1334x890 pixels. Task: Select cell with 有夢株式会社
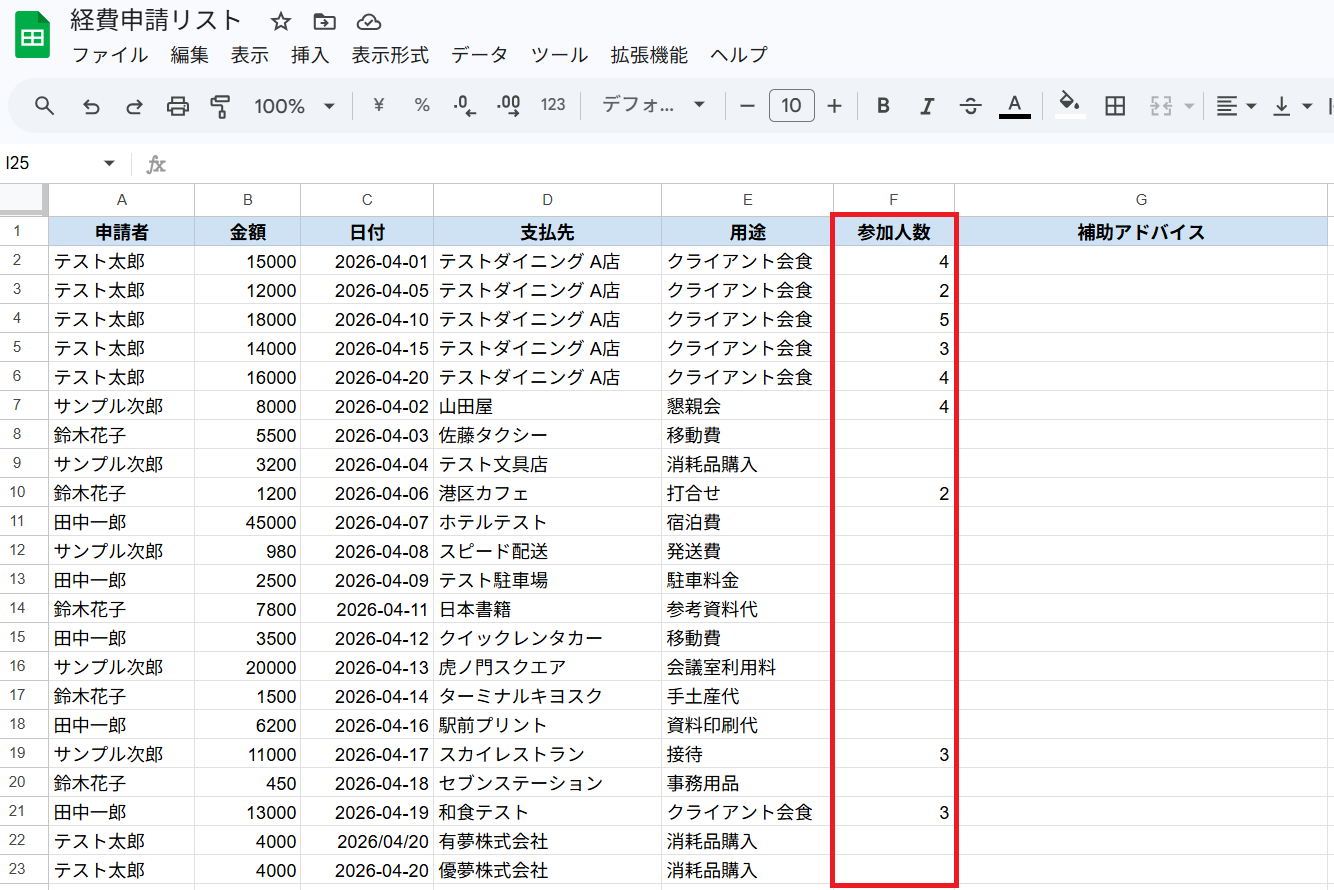coord(547,841)
